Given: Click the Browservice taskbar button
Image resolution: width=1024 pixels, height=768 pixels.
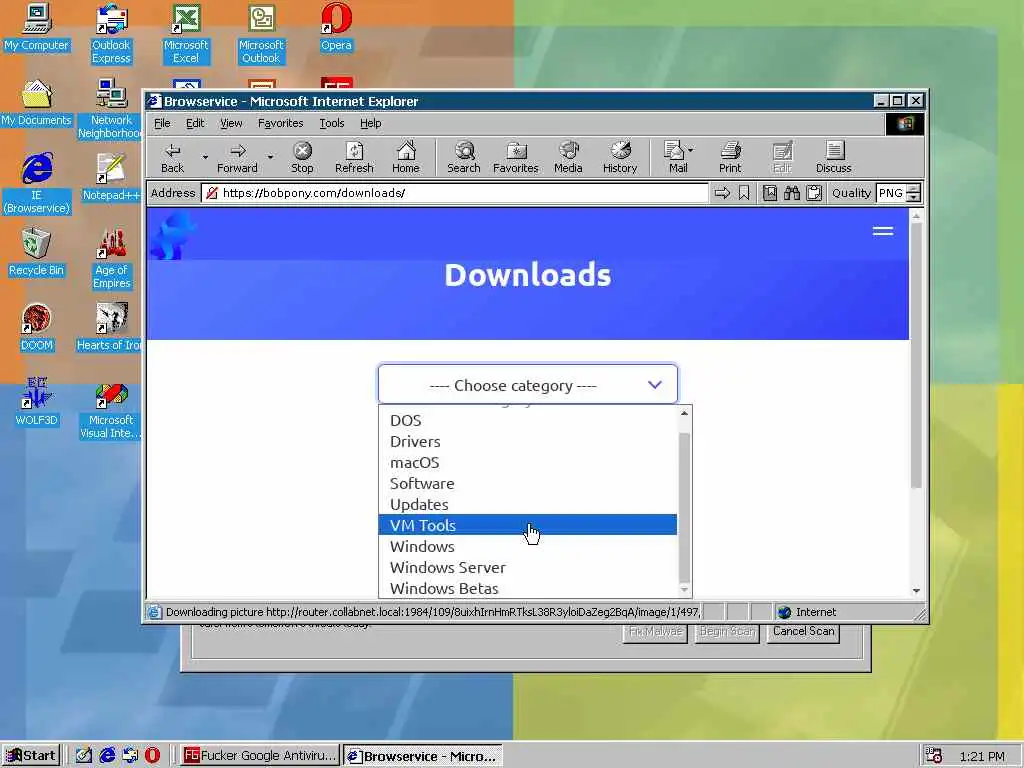Looking at the screenshot, I should pos(423,756).
